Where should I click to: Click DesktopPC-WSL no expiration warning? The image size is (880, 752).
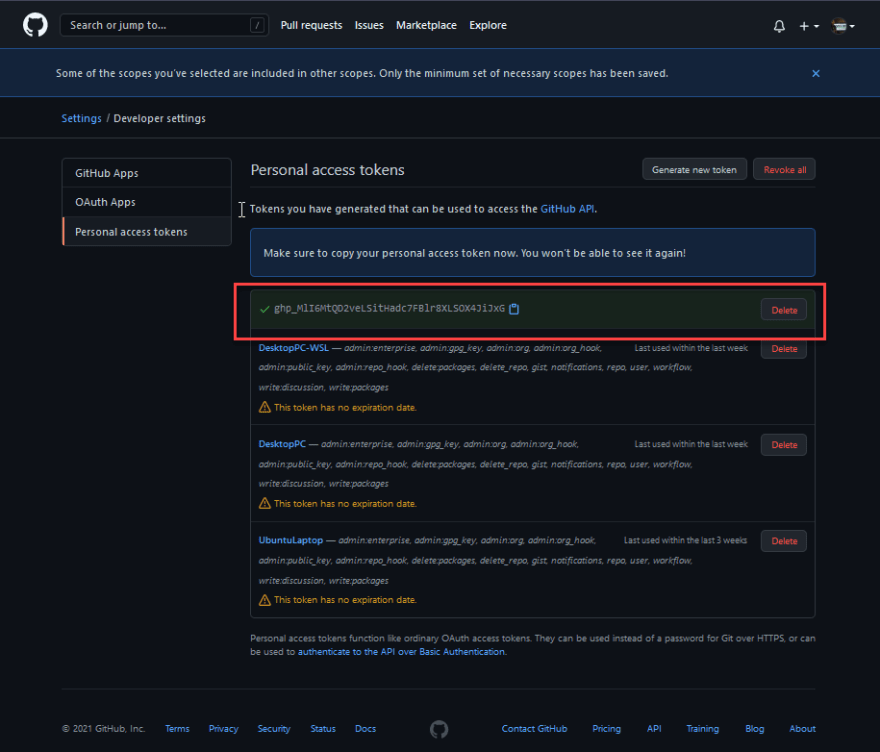pyautogui.click(x=337, y=407)
